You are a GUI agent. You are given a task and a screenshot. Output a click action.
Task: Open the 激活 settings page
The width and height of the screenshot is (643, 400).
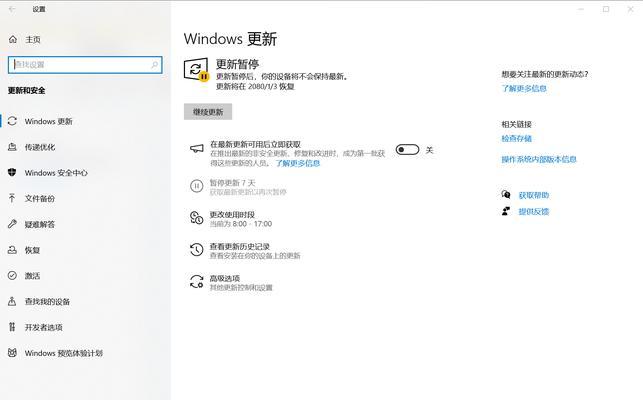click(85, 276)
